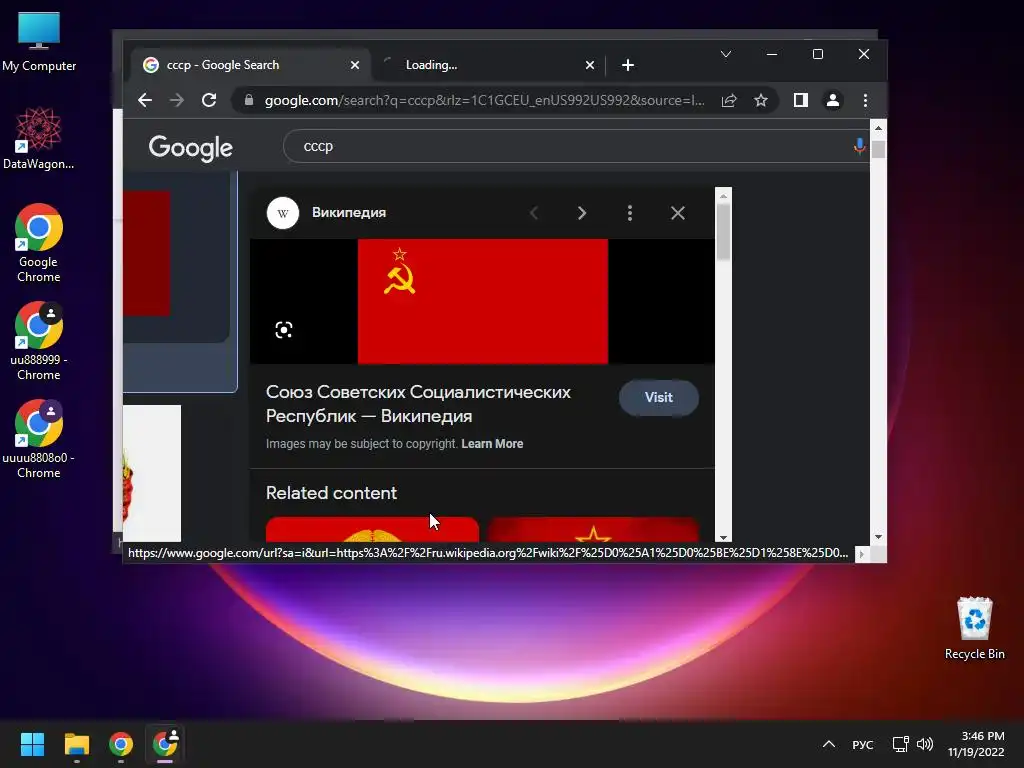Click the preview panel scrollbar thumb
Screen dimensions: 1024x768
(x=723, y=232)
